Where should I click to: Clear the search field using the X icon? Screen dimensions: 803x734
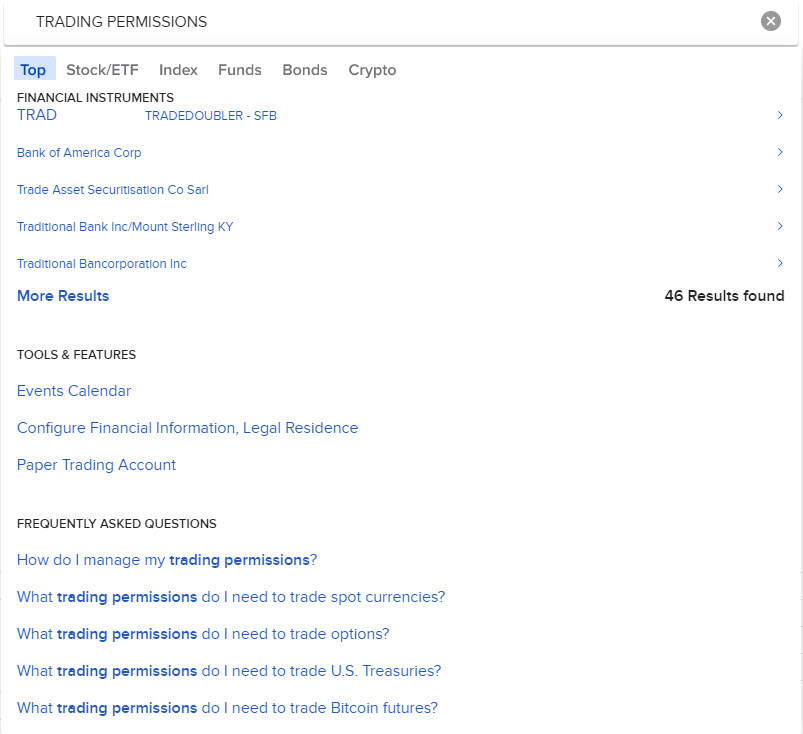click(770, 20)
